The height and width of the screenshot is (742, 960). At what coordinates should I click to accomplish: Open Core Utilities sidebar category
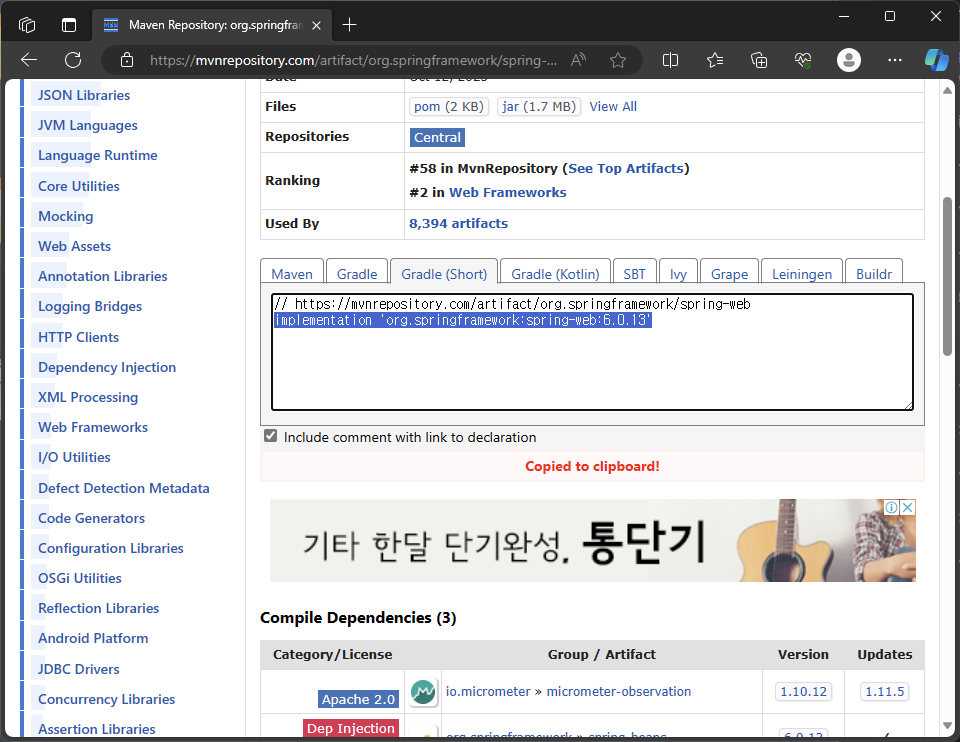tap(78, 186)
